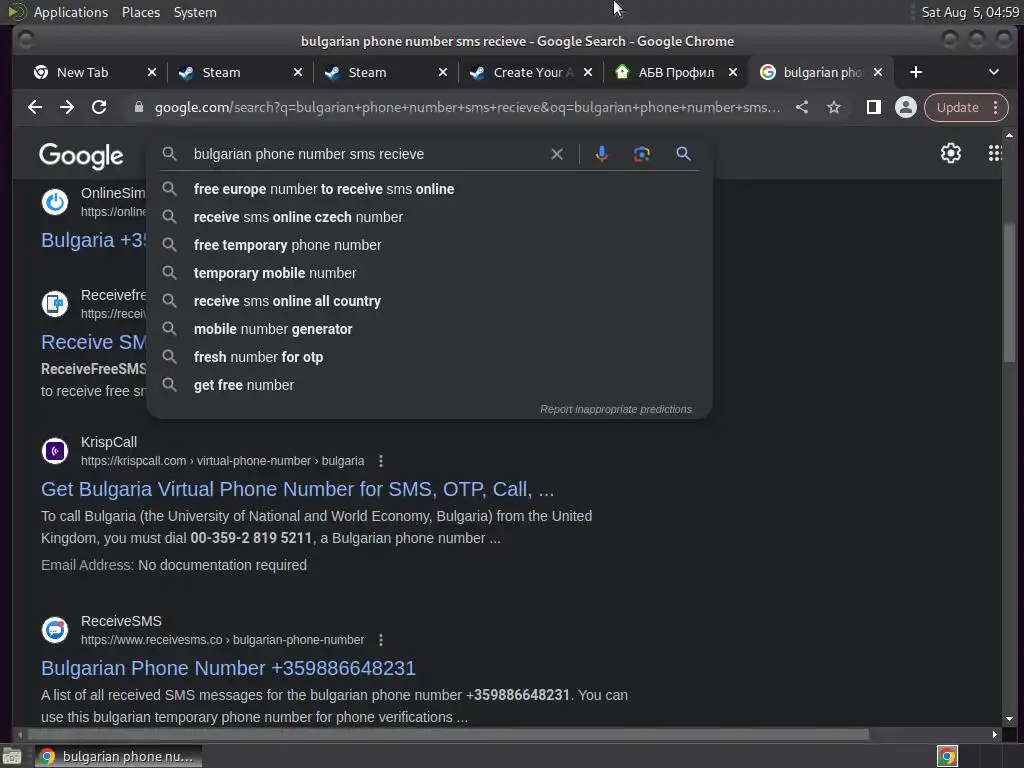
Task: Close the АБВ Профил tab
Action: [733, 72]
